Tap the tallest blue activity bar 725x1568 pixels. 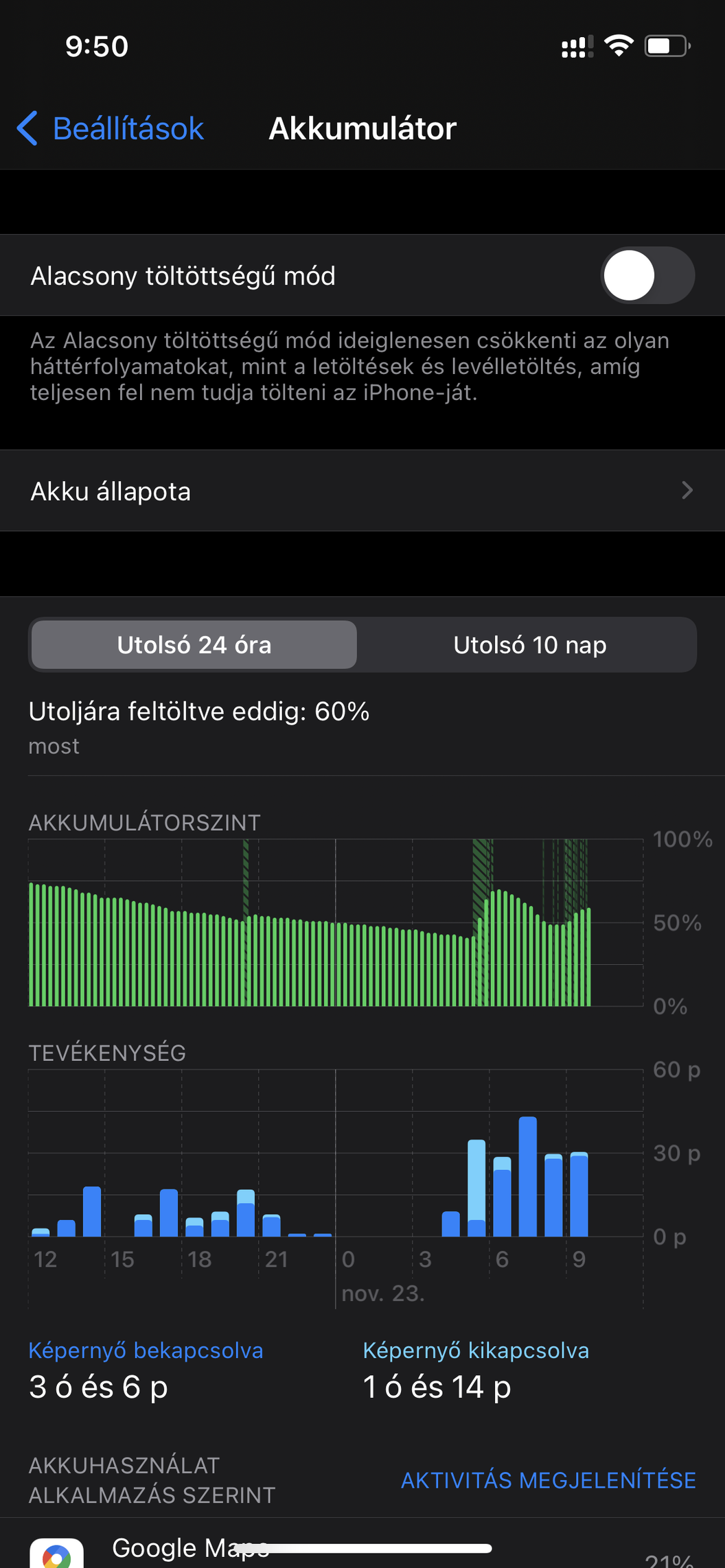528,1177
